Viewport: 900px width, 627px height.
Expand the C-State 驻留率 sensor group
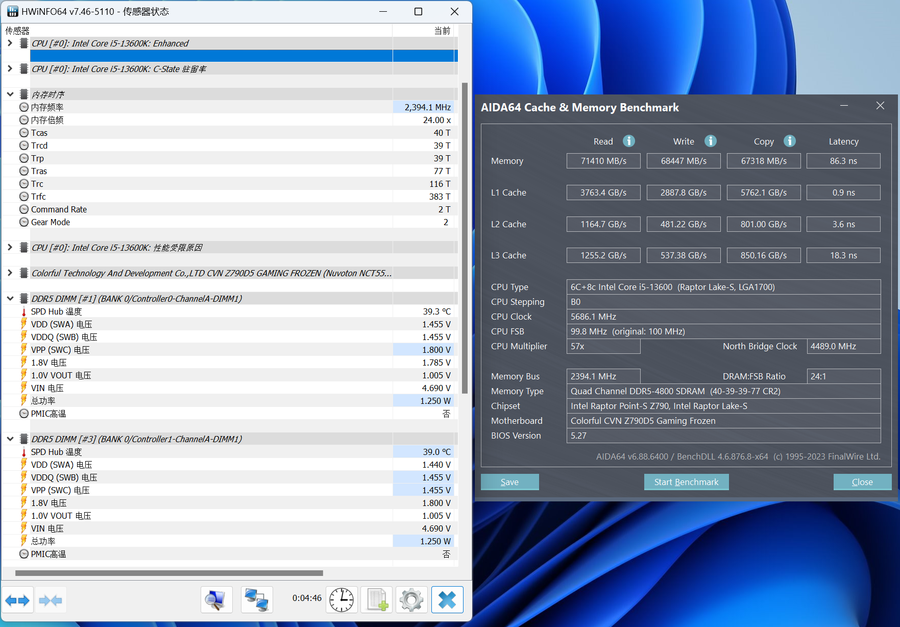coord(10,69)
